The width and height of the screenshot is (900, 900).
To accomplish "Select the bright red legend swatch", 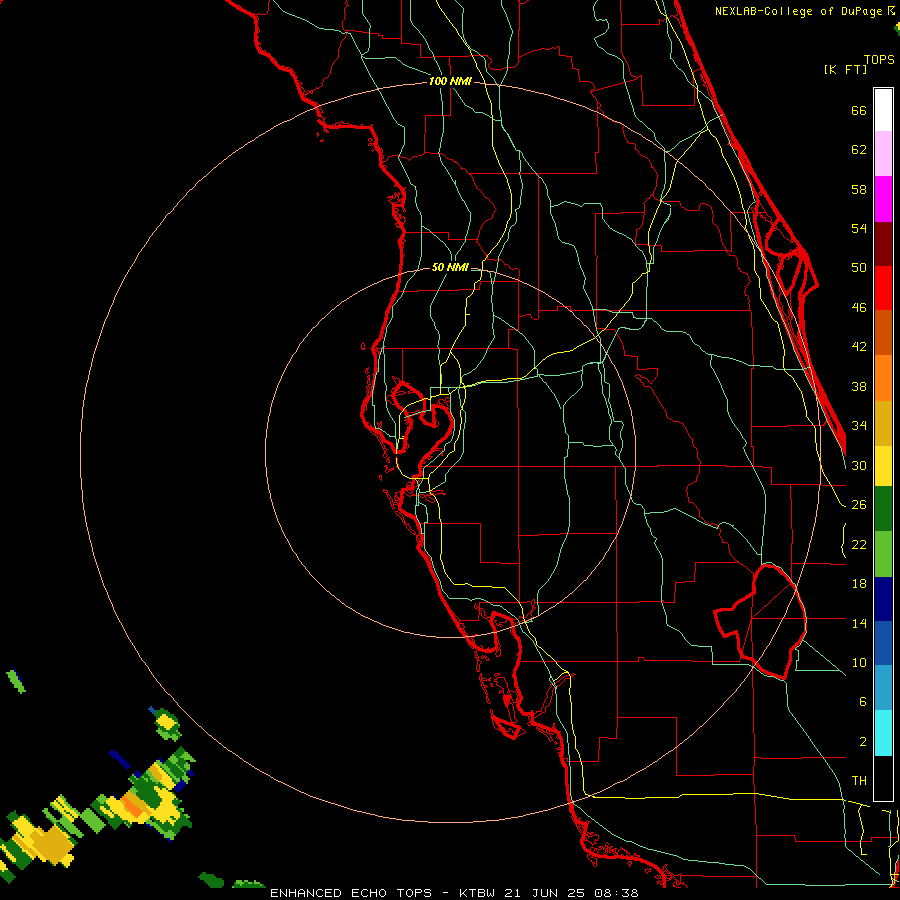I will click(x=883, y=288).
